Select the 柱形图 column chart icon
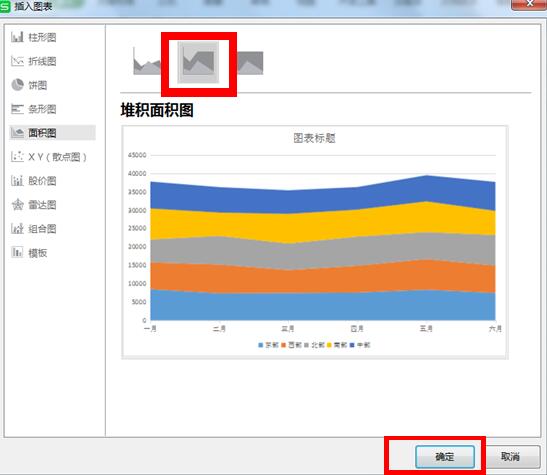547x475 pixels. 17,37
